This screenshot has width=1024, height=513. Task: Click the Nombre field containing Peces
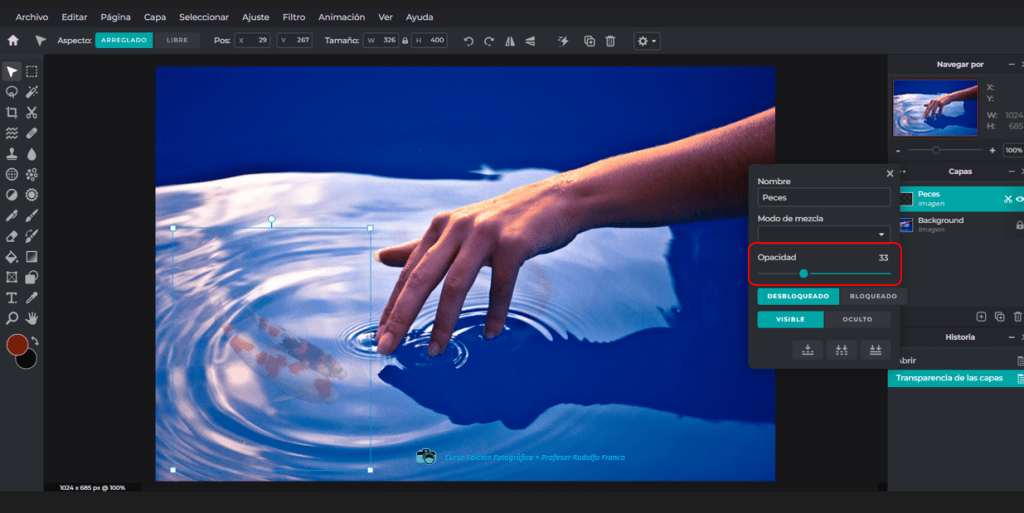pyautogui.click(x=823, y=198)
